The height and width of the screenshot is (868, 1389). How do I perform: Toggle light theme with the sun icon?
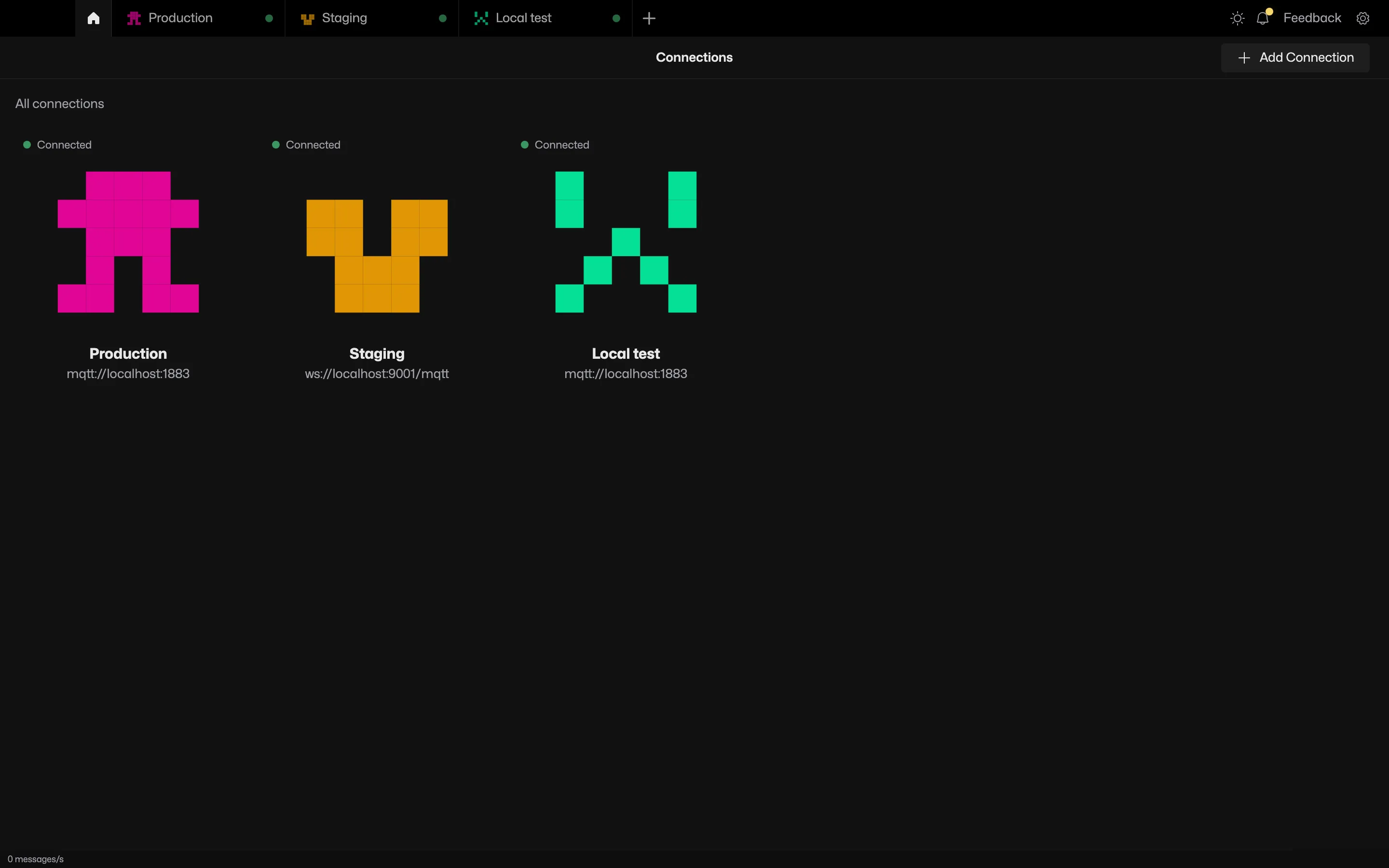coord(1238,18)
